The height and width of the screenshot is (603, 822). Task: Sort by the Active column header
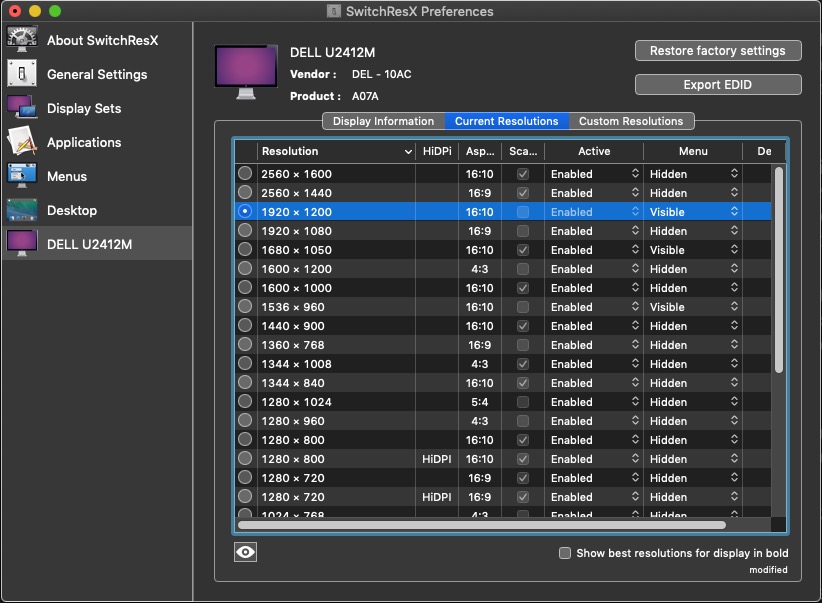click(x=594, y=151)
